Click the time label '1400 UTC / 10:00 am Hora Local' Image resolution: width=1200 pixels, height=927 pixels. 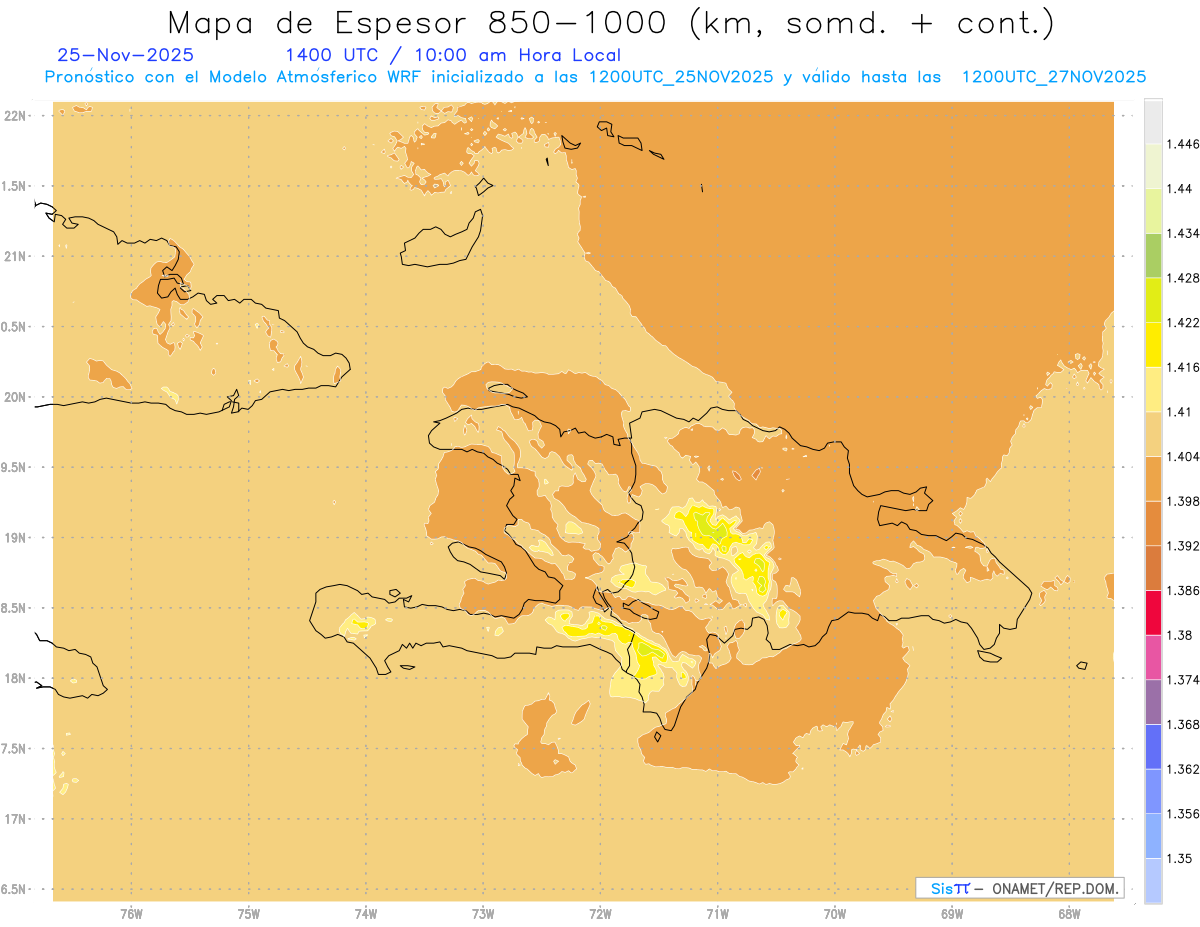452,56
